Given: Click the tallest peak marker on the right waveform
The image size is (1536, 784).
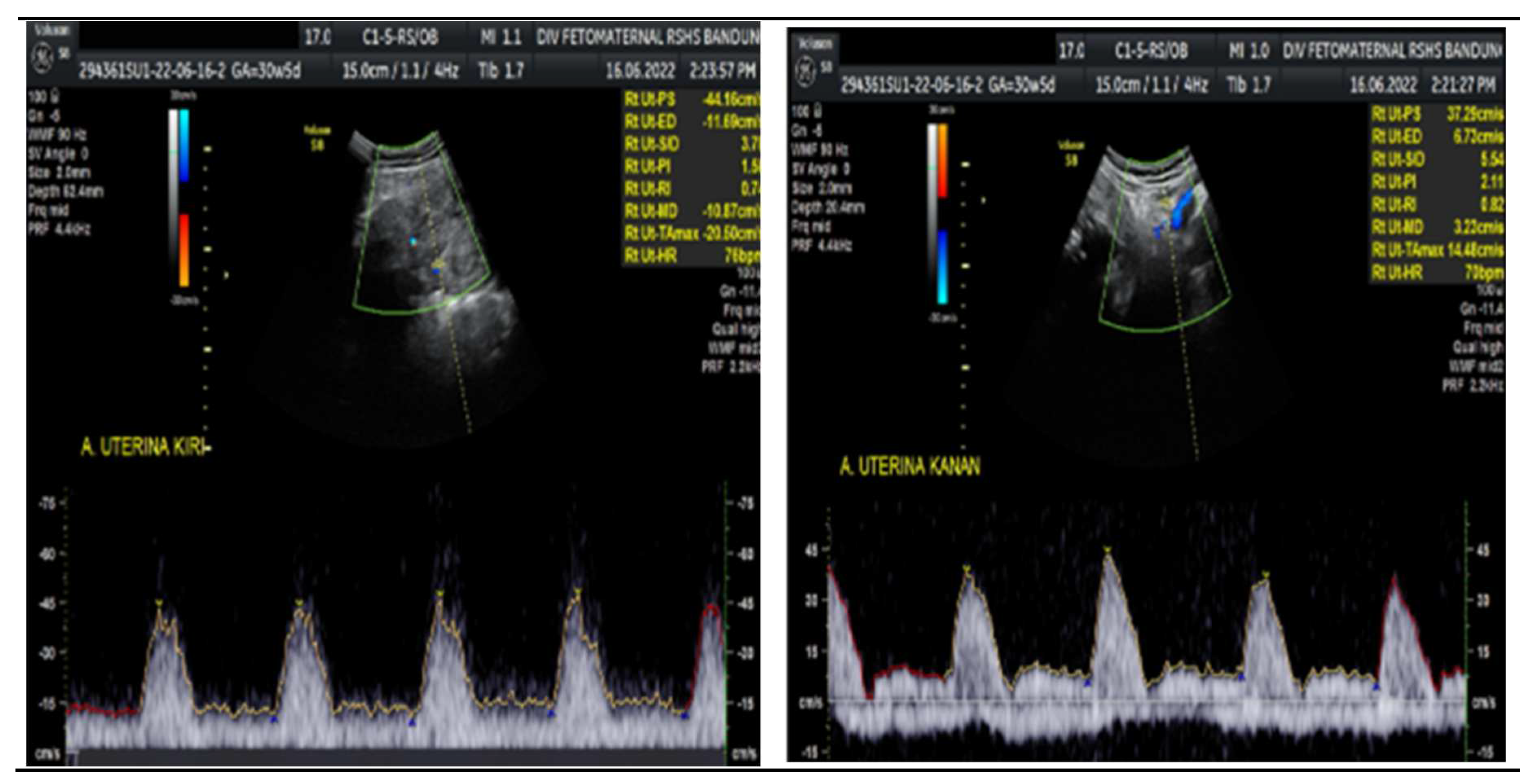Looking at the screenshot, I should (x=1107, y=550).
